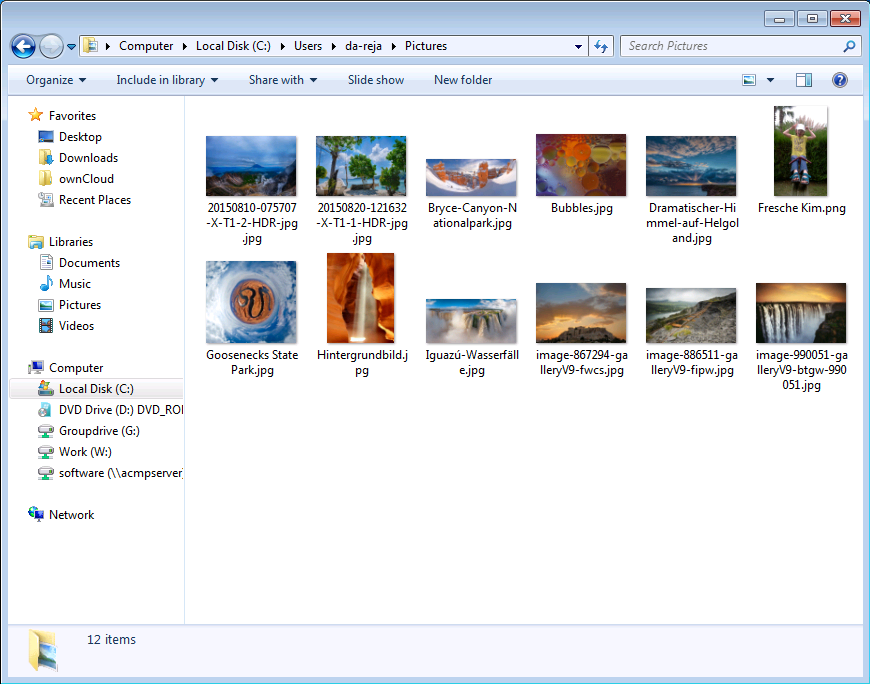Toggle the preview pane icon
870x684 pixels.
point(804,80)
